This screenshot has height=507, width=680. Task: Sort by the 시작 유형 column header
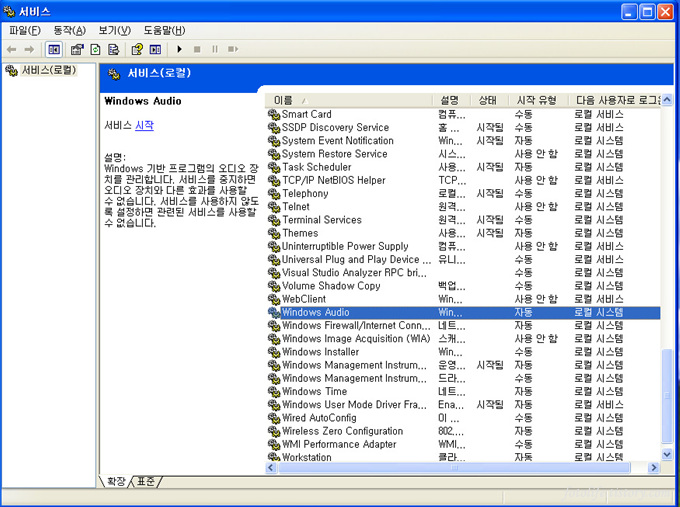pyautogui.click(x=538, y=101)
